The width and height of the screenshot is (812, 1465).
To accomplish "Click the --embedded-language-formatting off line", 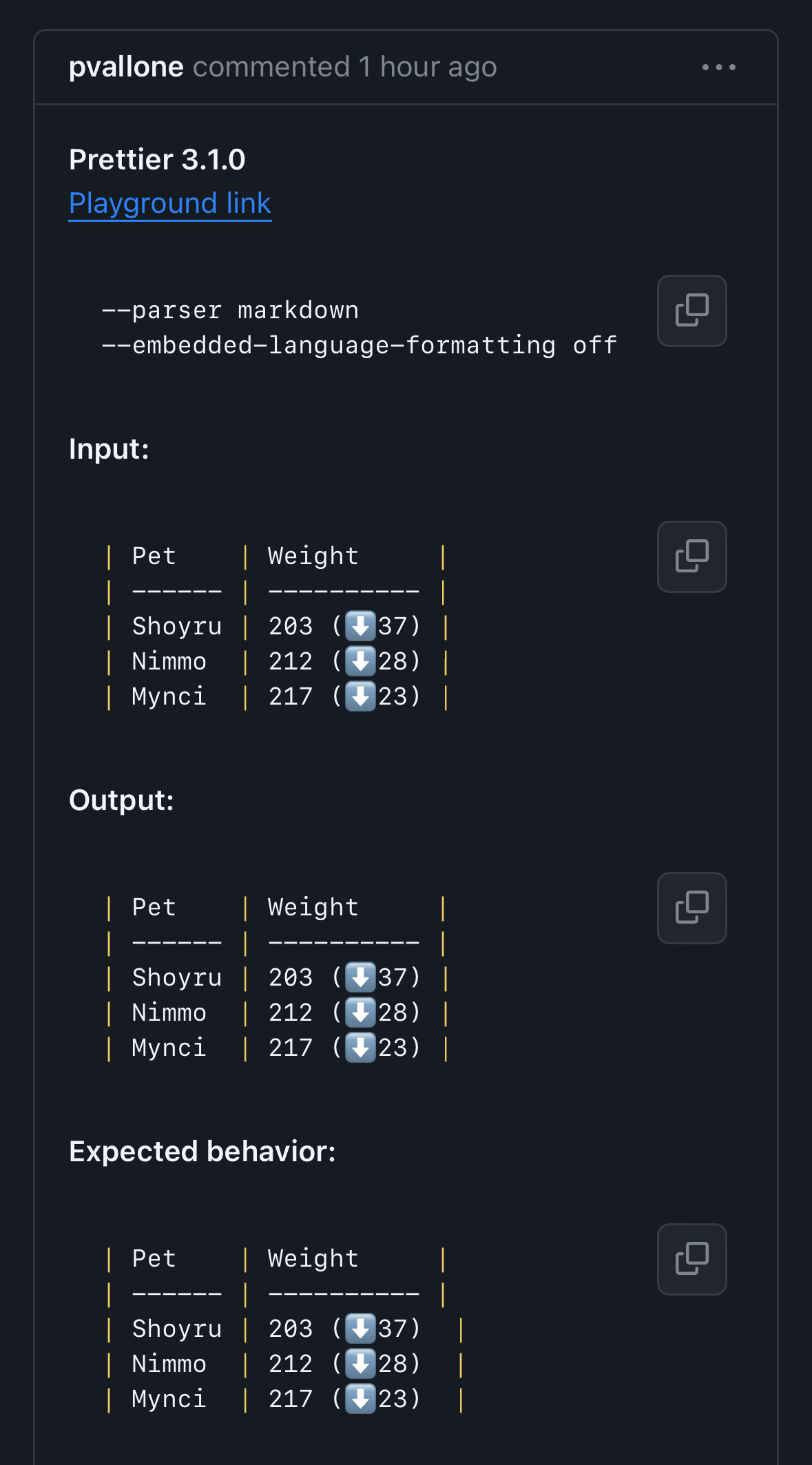I will 360,345.
